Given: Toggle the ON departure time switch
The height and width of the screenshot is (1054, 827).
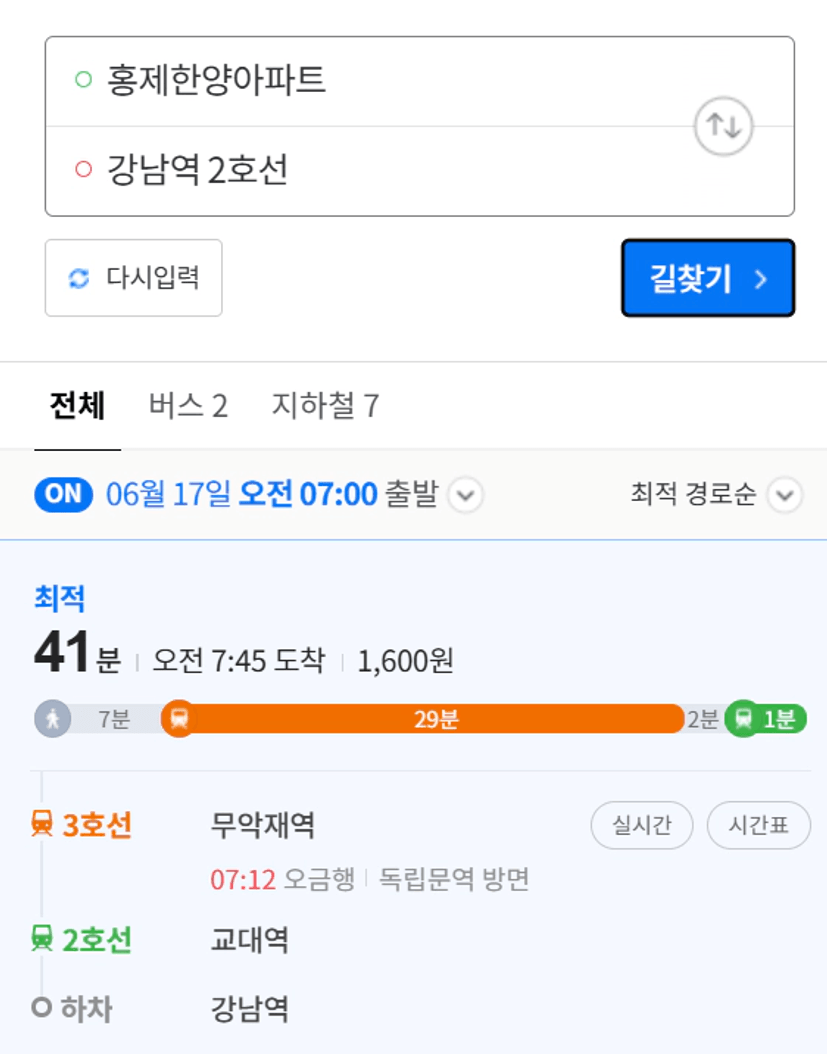Looking at the screenshot, I should (63, 495).
